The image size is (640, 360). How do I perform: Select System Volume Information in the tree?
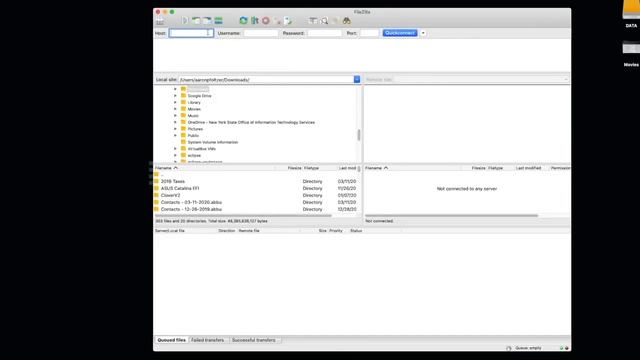click(213, 142)
